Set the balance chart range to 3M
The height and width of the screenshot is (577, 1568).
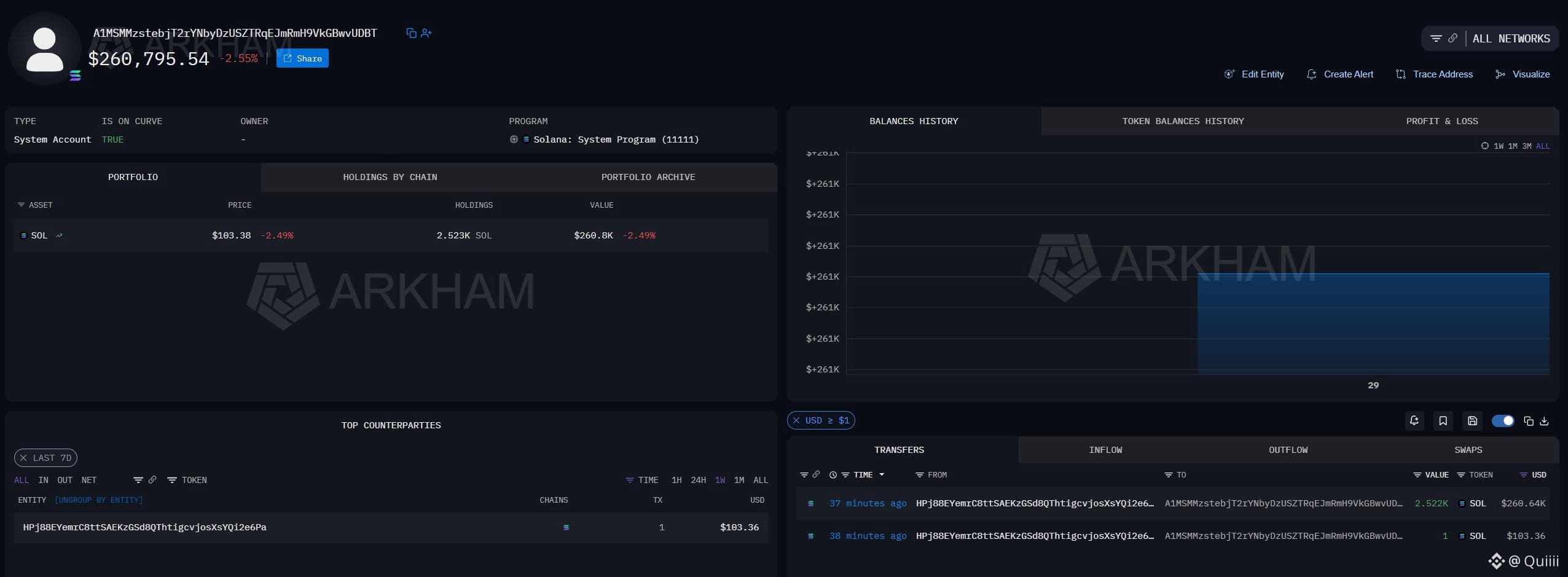[1527, 146]
